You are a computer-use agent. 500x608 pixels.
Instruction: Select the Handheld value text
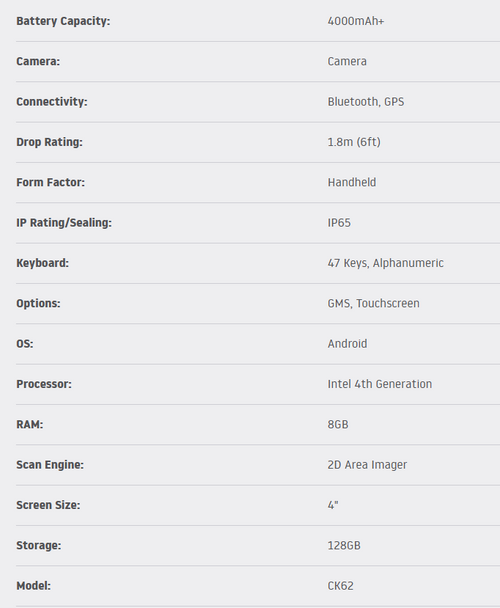click(352, 183)
